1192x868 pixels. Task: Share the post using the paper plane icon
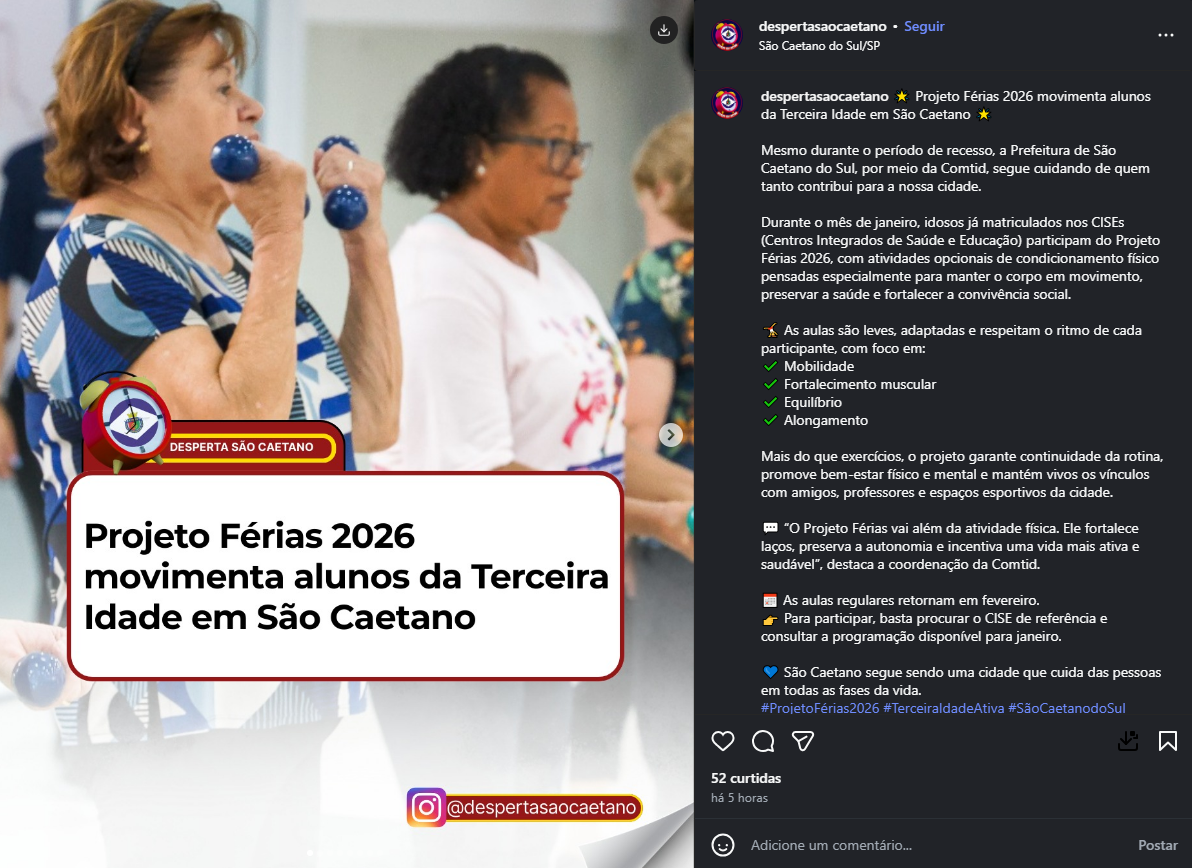tap(804, 741)
